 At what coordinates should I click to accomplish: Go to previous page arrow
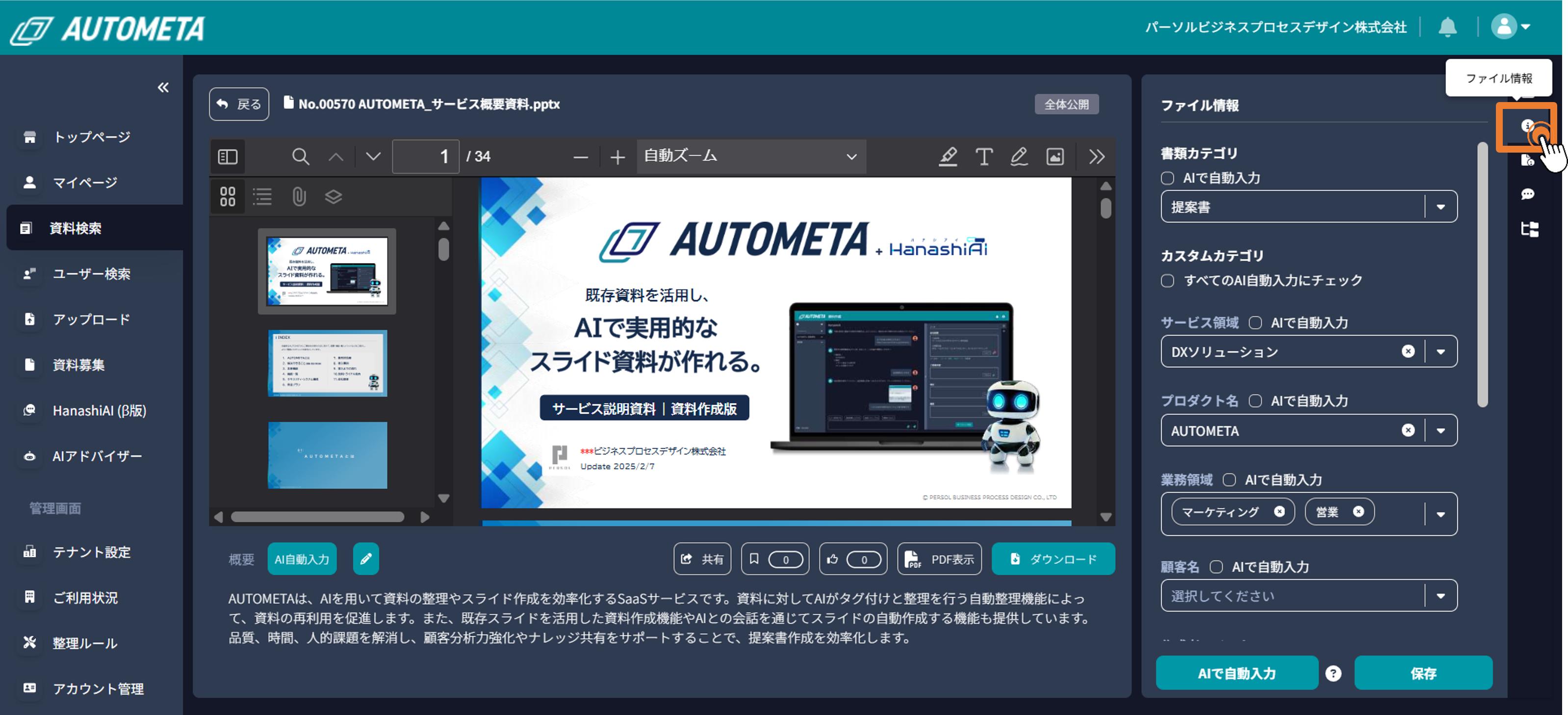[x=336, y=157]
